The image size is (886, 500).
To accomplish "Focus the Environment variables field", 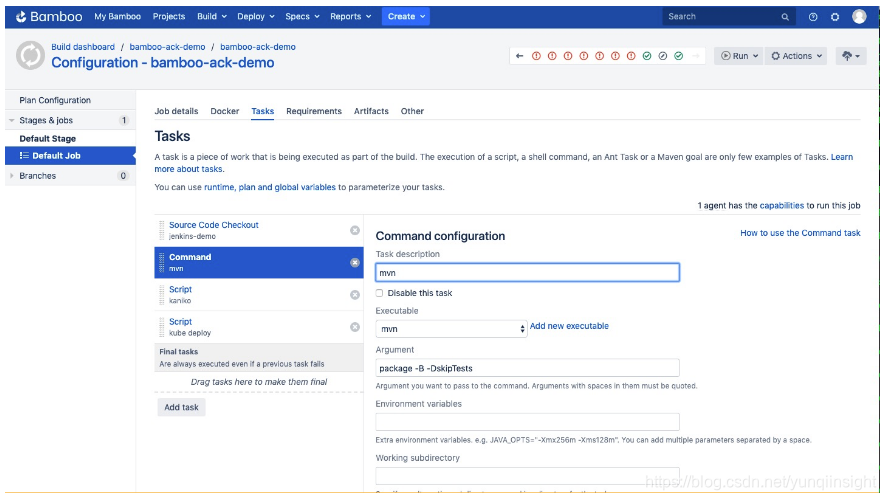I will [527, 422].
